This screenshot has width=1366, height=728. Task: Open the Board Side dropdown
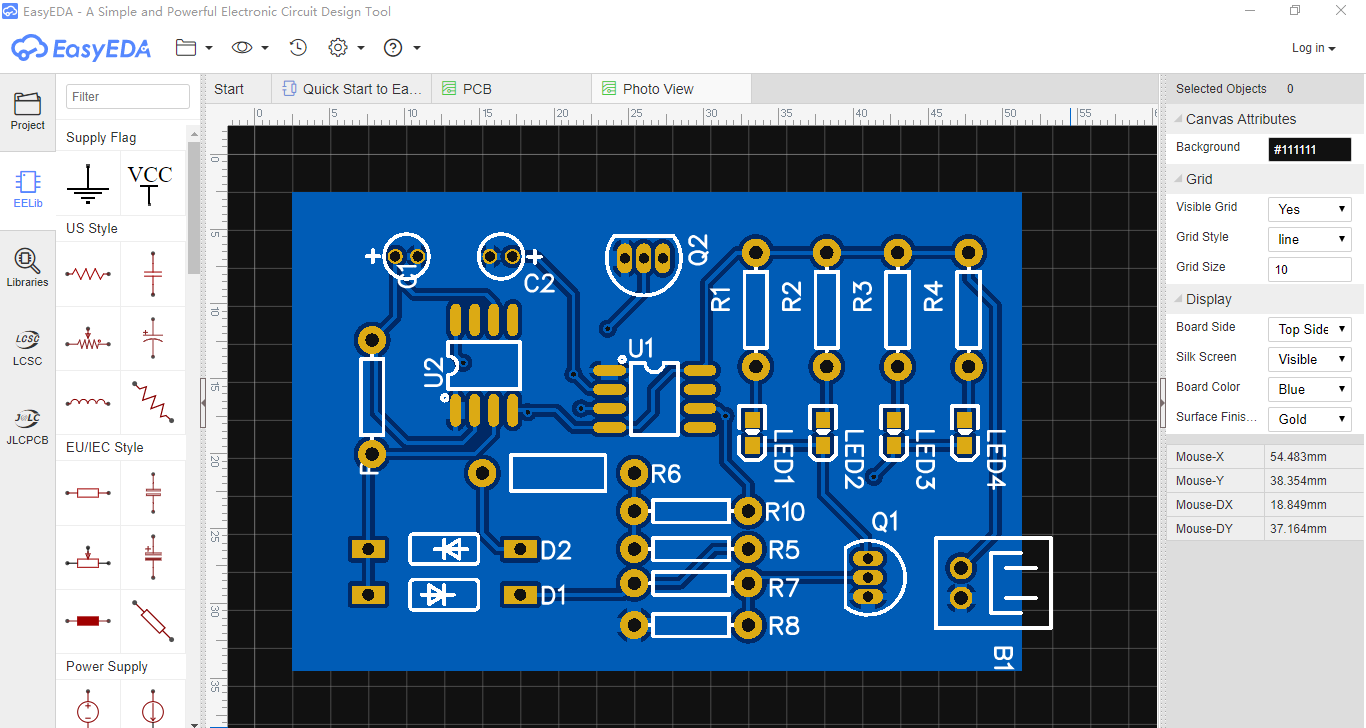pos(1309,328)
